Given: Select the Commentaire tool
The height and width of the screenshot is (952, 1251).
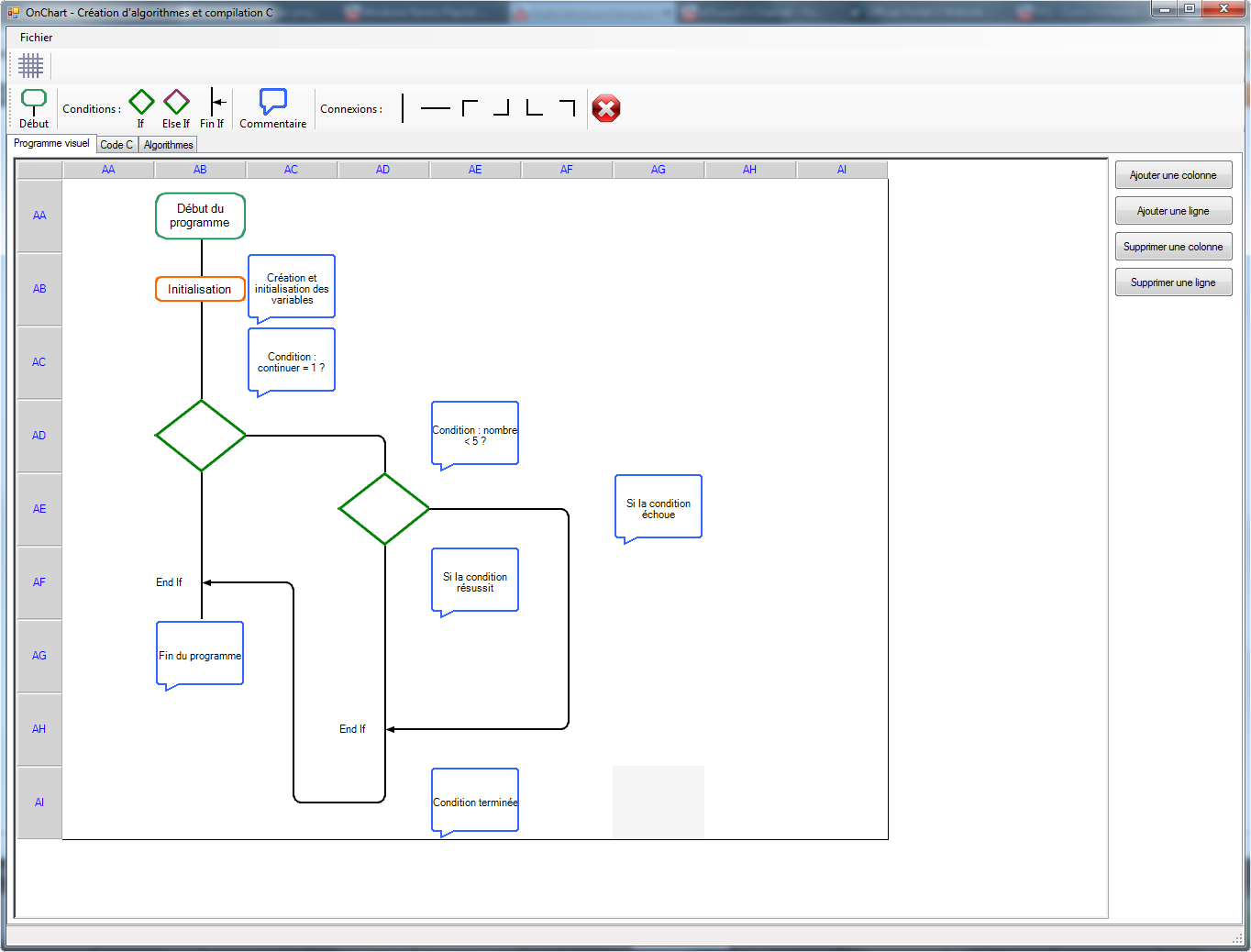Looking at the screenshot, I should click(272, 103).
